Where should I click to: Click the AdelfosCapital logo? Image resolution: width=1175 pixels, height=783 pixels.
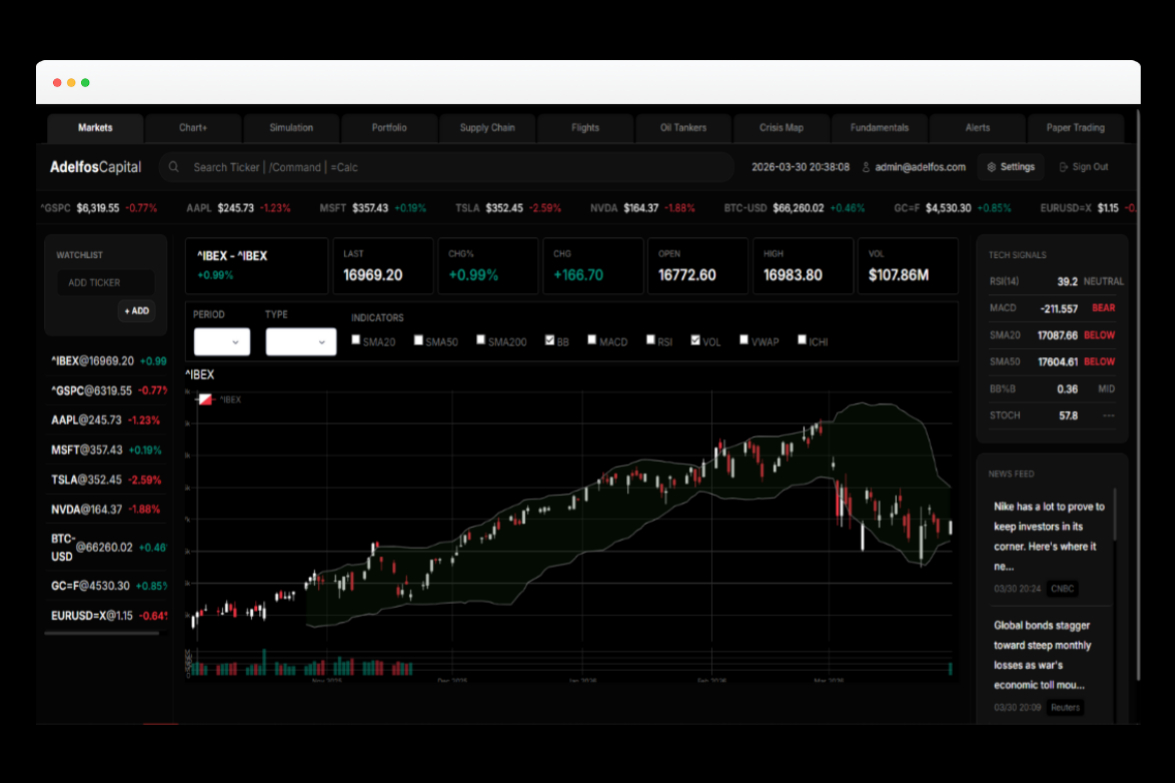point(95,167)
